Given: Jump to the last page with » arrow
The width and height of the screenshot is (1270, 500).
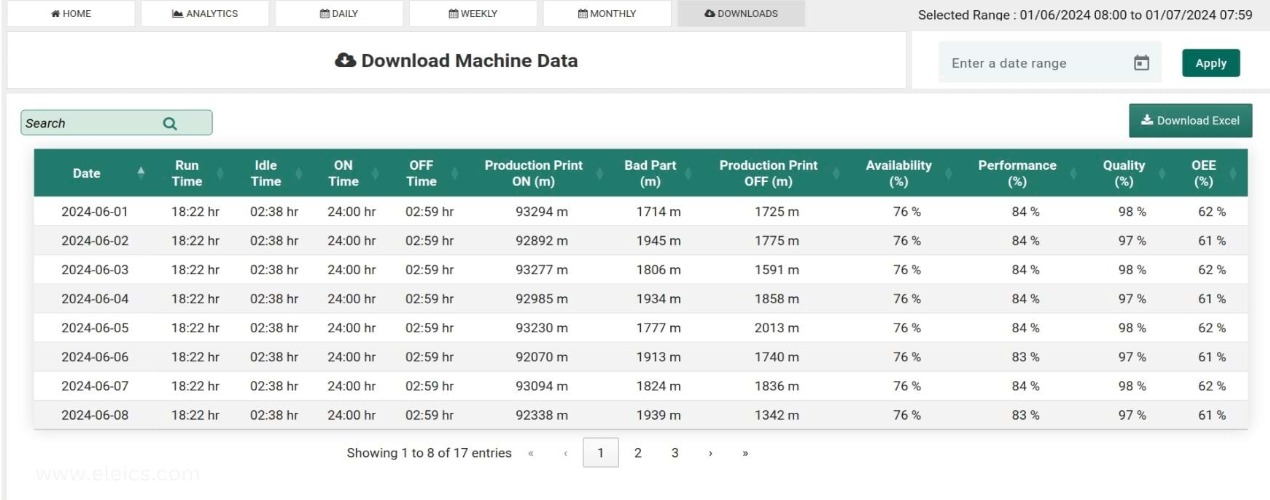Looking at the screenshot, I should (745, 453).
